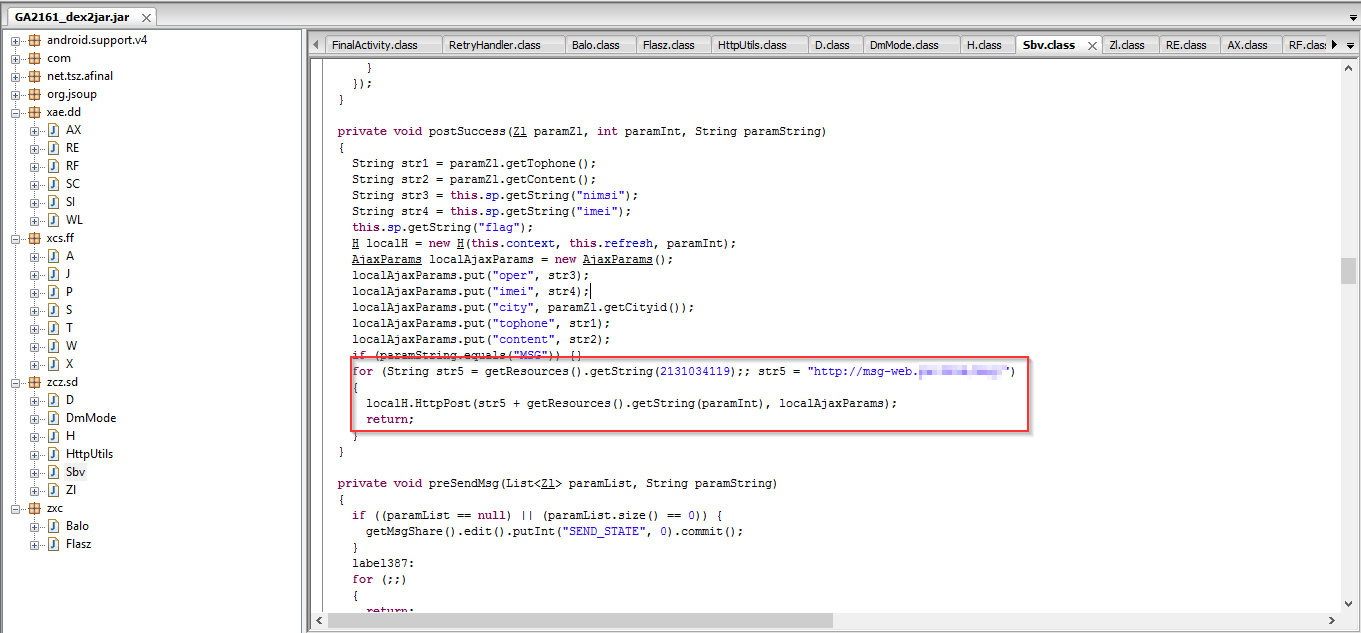Viewport: 1361px width, 633px height.
Task: Open the tab list dropdown arrow
Action: click(1351, 45)
